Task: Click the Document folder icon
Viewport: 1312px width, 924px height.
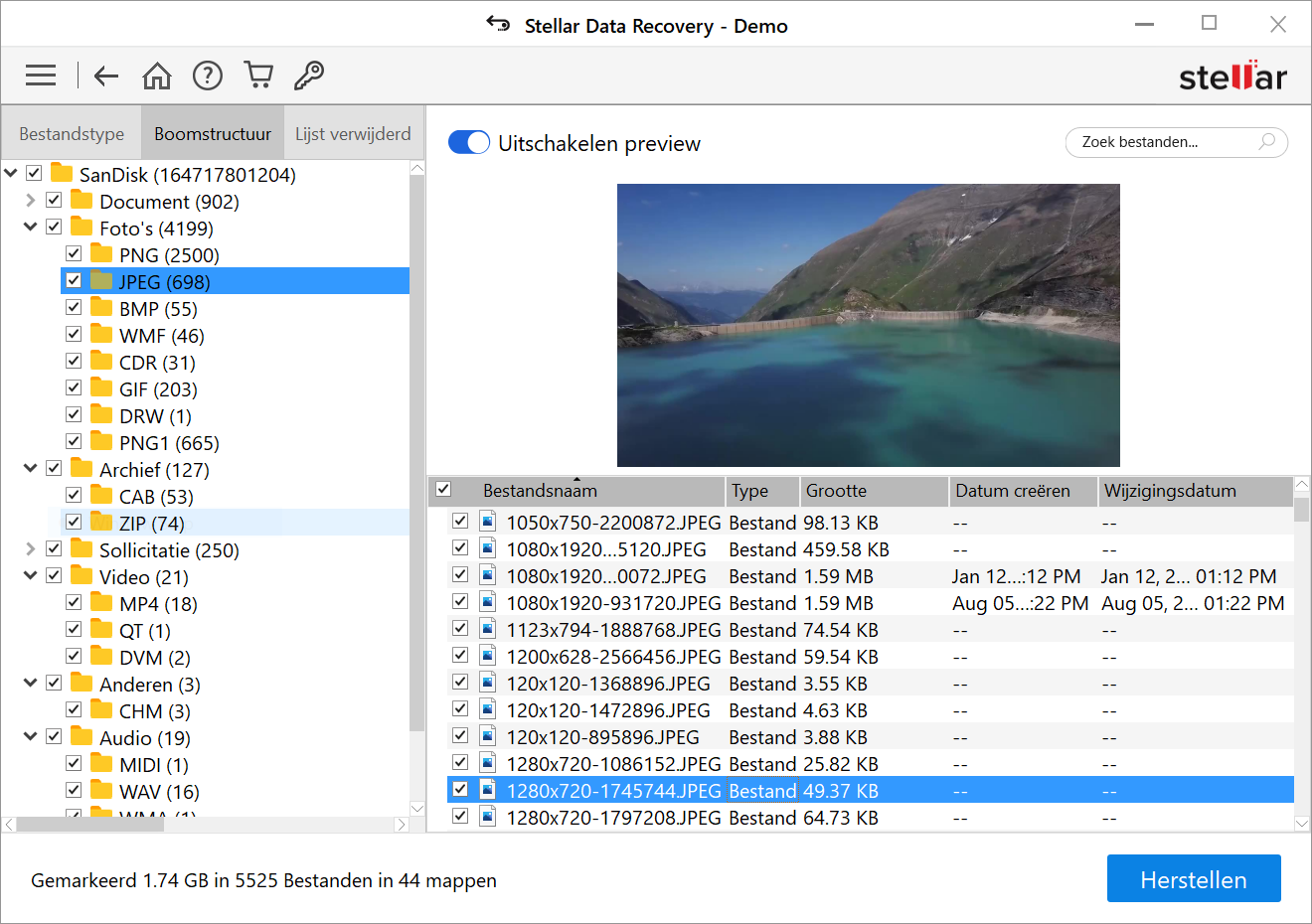Action: (82, 200)
